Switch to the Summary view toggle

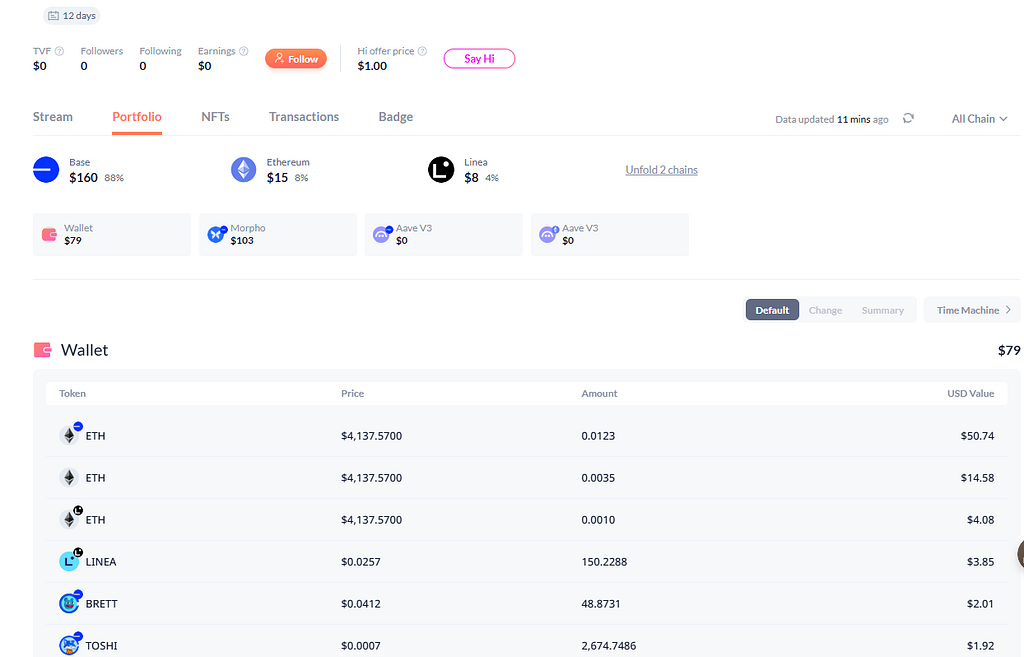point(882,310)
